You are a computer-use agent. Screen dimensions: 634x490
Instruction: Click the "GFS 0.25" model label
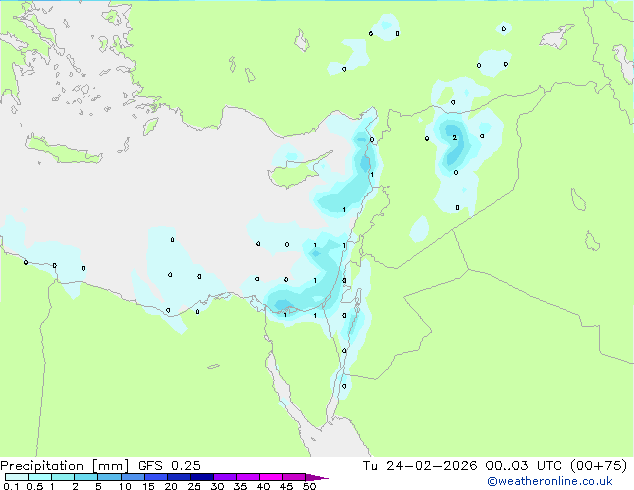pyautogui.click(x=169, y=466)
